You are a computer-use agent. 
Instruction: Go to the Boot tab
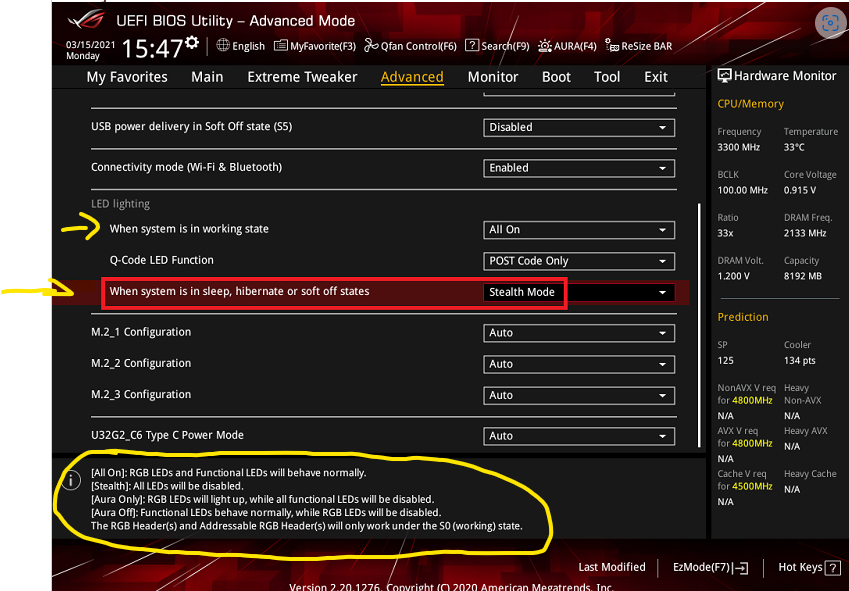tap(556, 77)
